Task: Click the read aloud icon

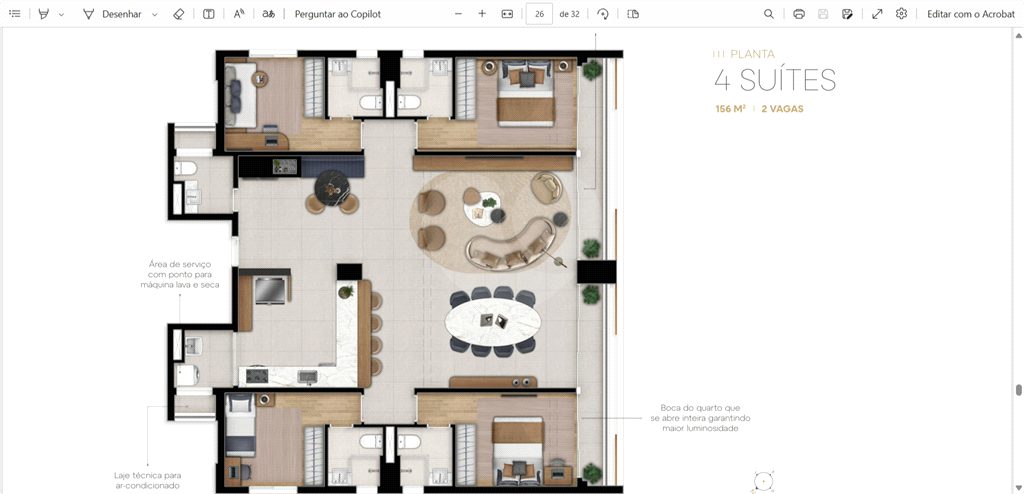Action: click(239, 14)
